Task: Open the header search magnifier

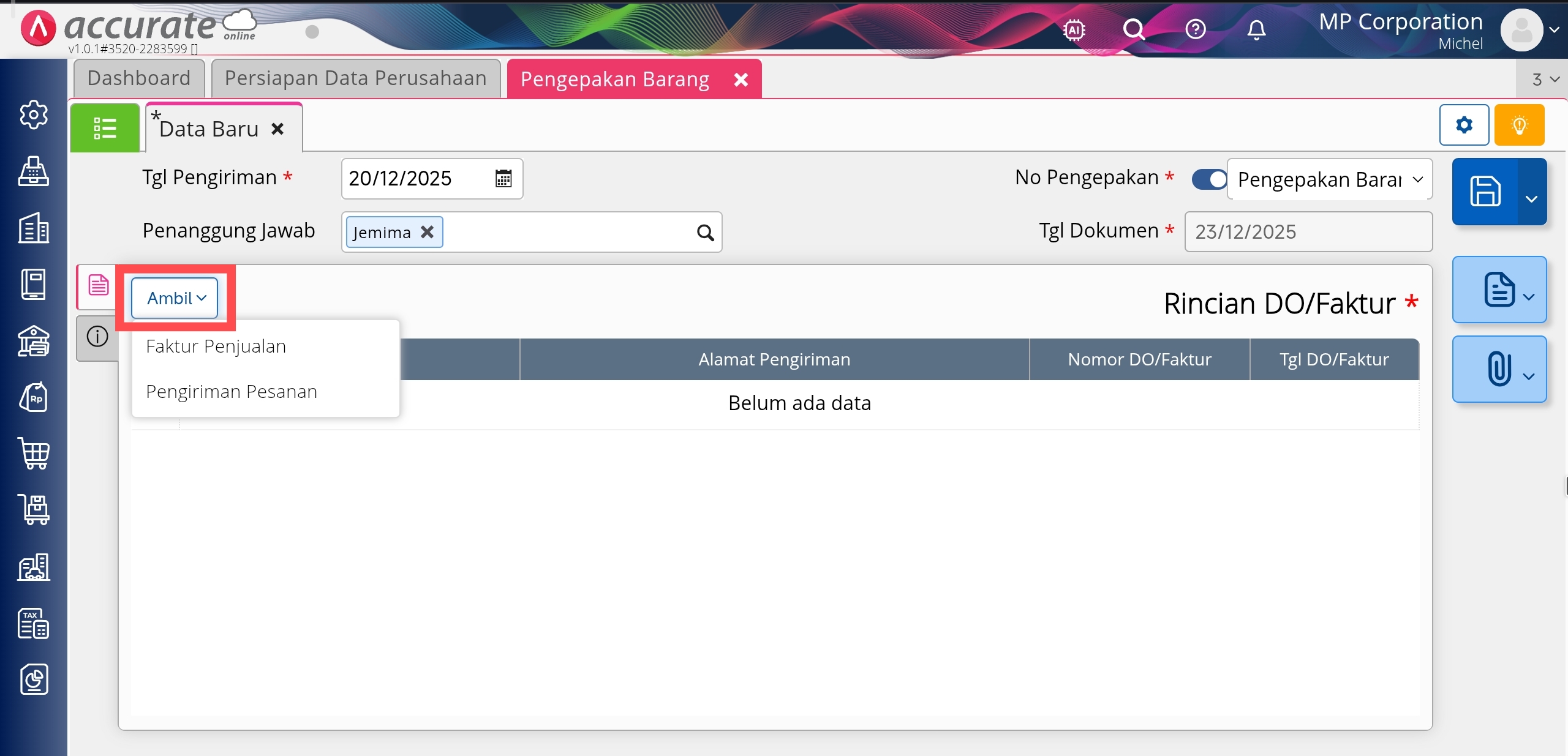Action: tap(1134, 29)
